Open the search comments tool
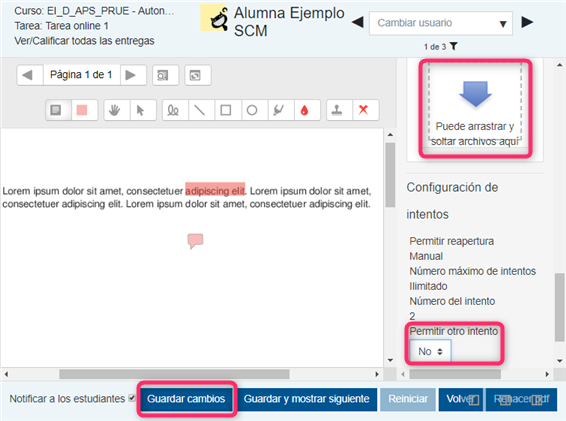This screenshot has width=566, height=421. coord(165,75)
